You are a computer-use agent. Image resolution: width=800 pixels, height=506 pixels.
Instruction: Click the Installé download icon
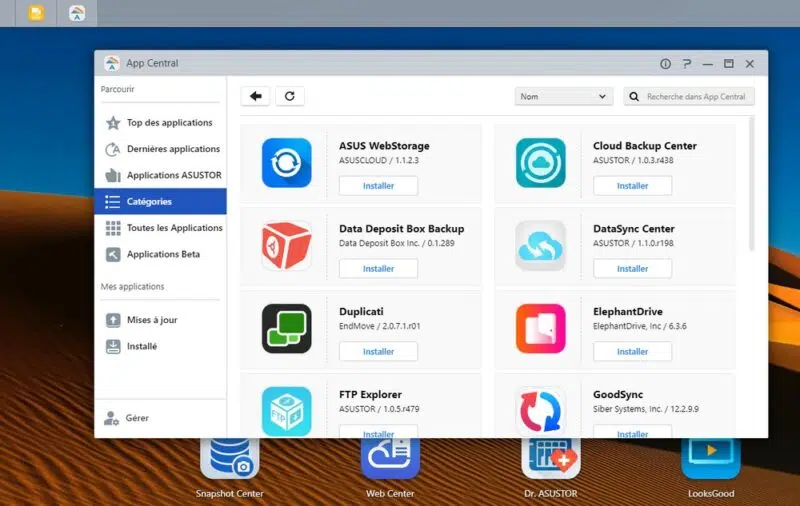113,346
